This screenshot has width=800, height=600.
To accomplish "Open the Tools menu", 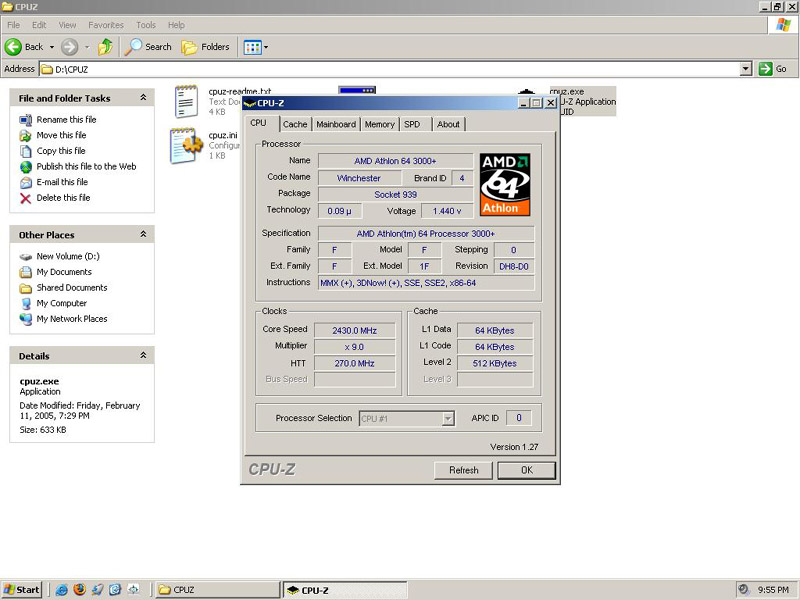I will (145, 25).
